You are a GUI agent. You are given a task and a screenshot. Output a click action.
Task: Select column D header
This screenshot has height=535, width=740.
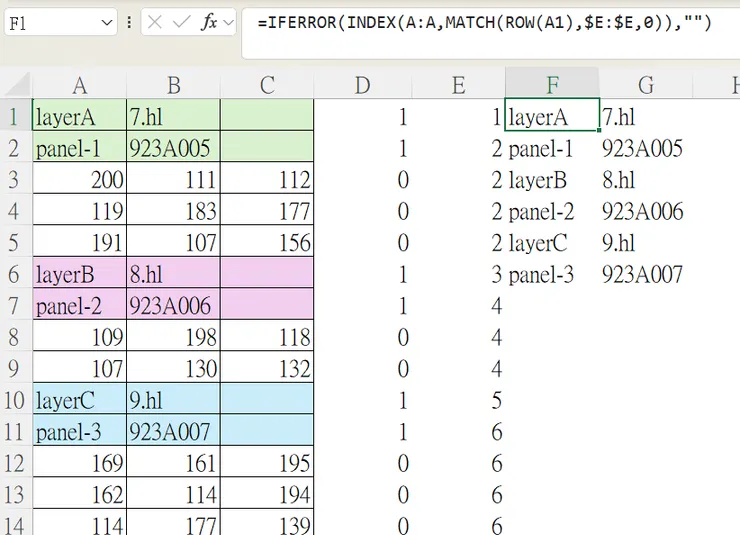tap(362, 85)
